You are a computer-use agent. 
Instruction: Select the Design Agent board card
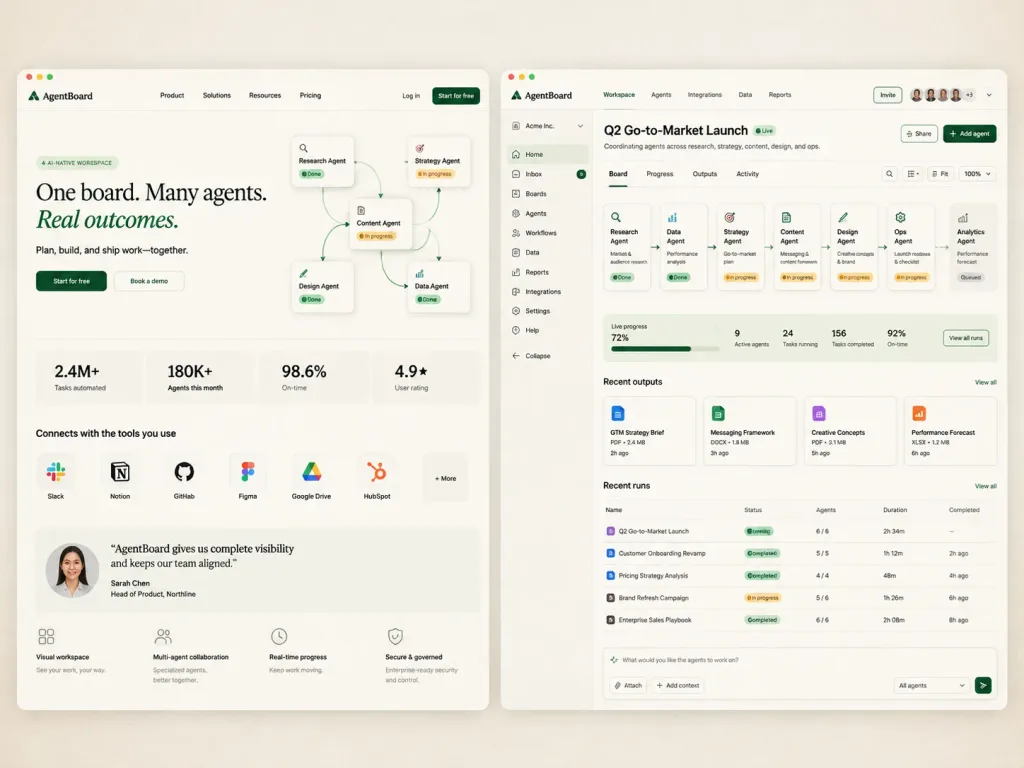coord(854,247)
